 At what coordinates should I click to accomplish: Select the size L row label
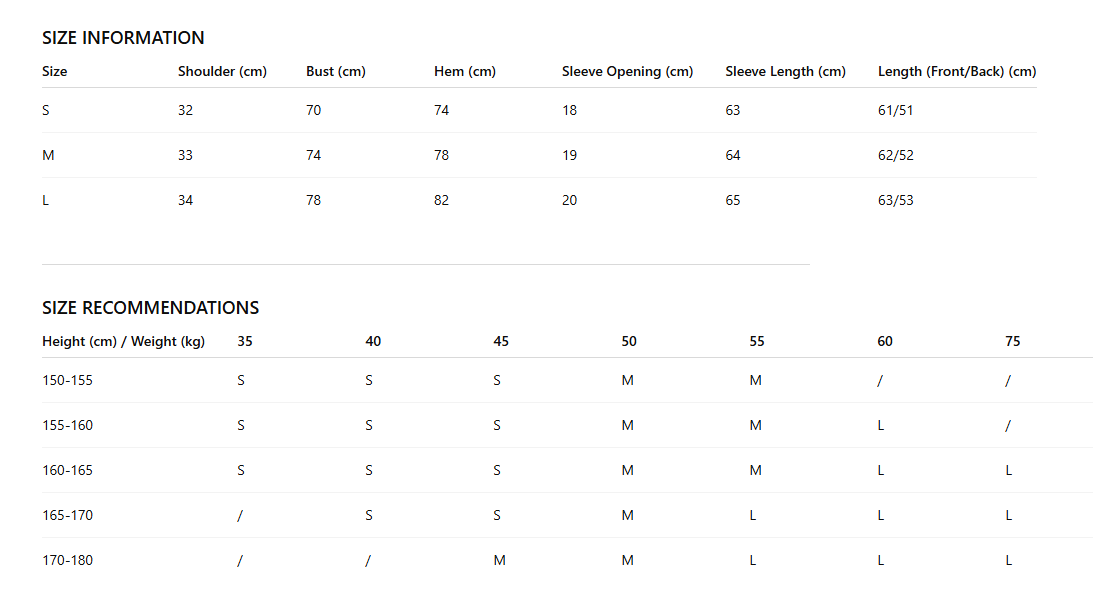[45, 201]
